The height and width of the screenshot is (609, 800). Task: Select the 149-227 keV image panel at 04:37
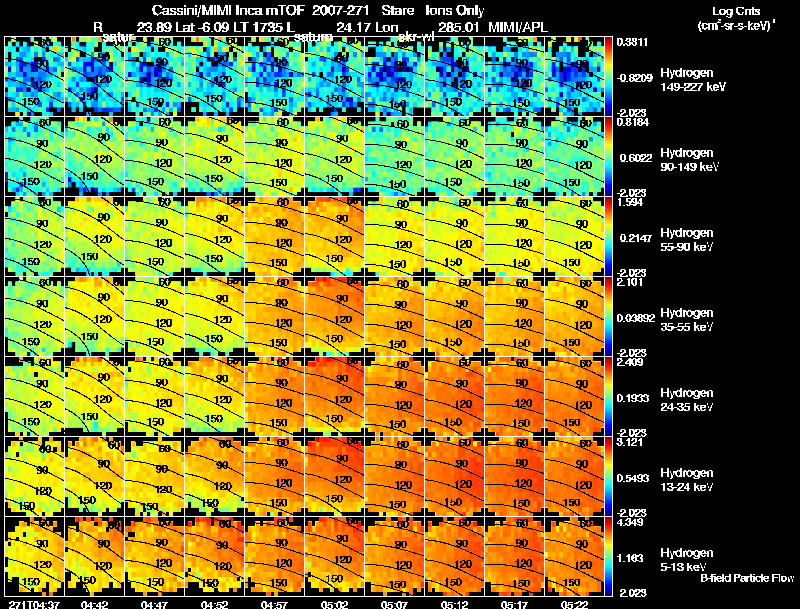(34, 76)
